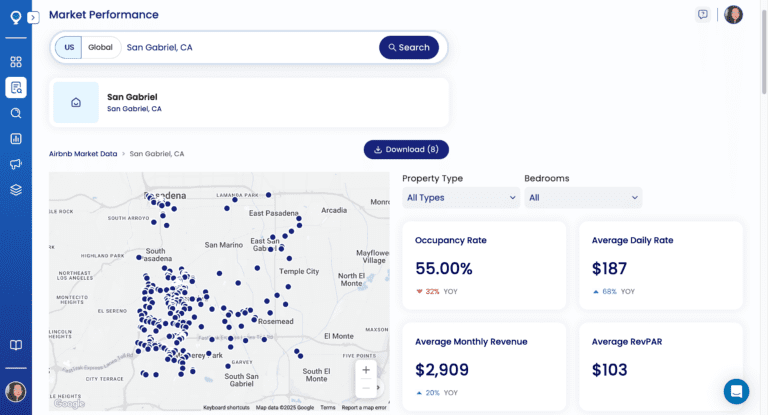
Task: Switch search scope to Global
Action: 100,47
